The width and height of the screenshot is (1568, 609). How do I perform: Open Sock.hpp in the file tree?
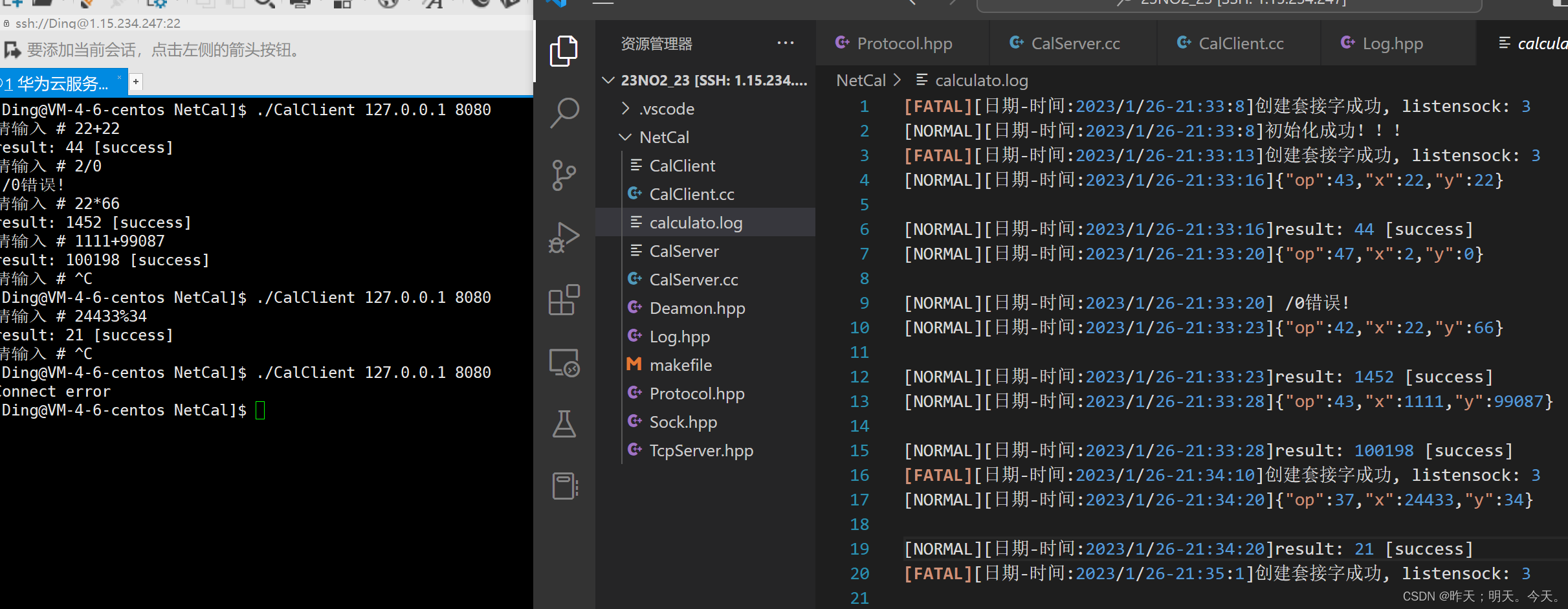click(705, 422)
